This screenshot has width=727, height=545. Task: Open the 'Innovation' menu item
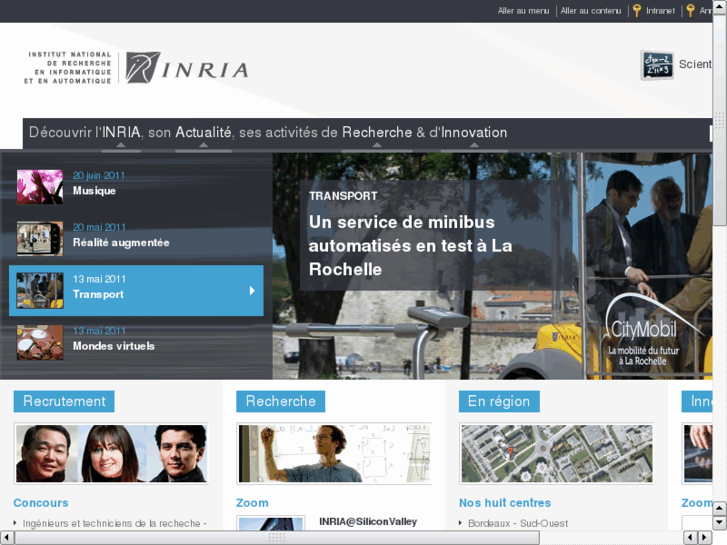(x=474, y=133)
